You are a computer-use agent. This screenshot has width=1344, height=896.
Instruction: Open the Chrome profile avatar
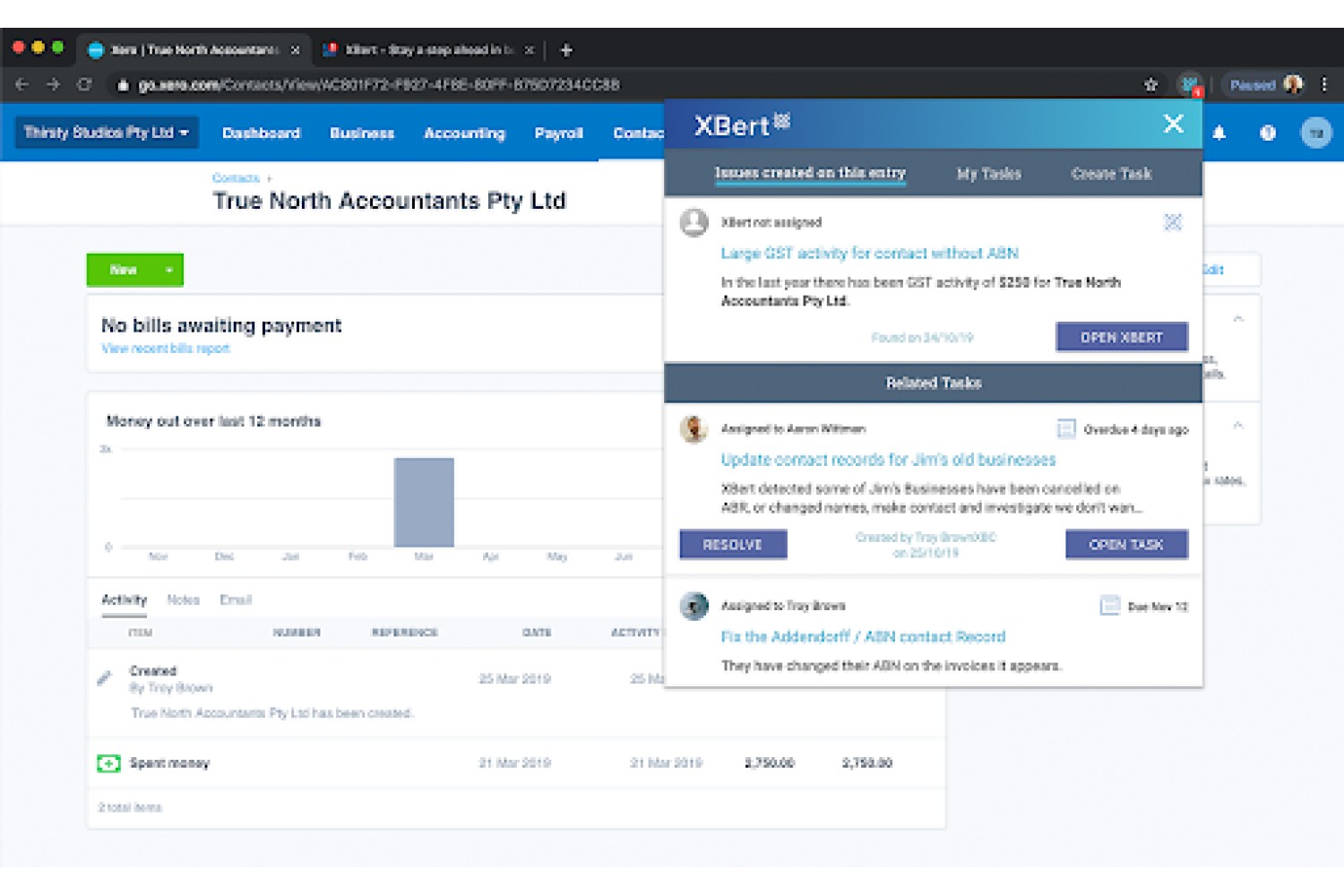point(1293,84)
